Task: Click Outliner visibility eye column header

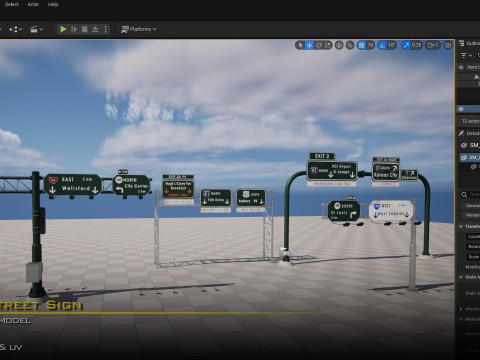Action: pos(461,67)
